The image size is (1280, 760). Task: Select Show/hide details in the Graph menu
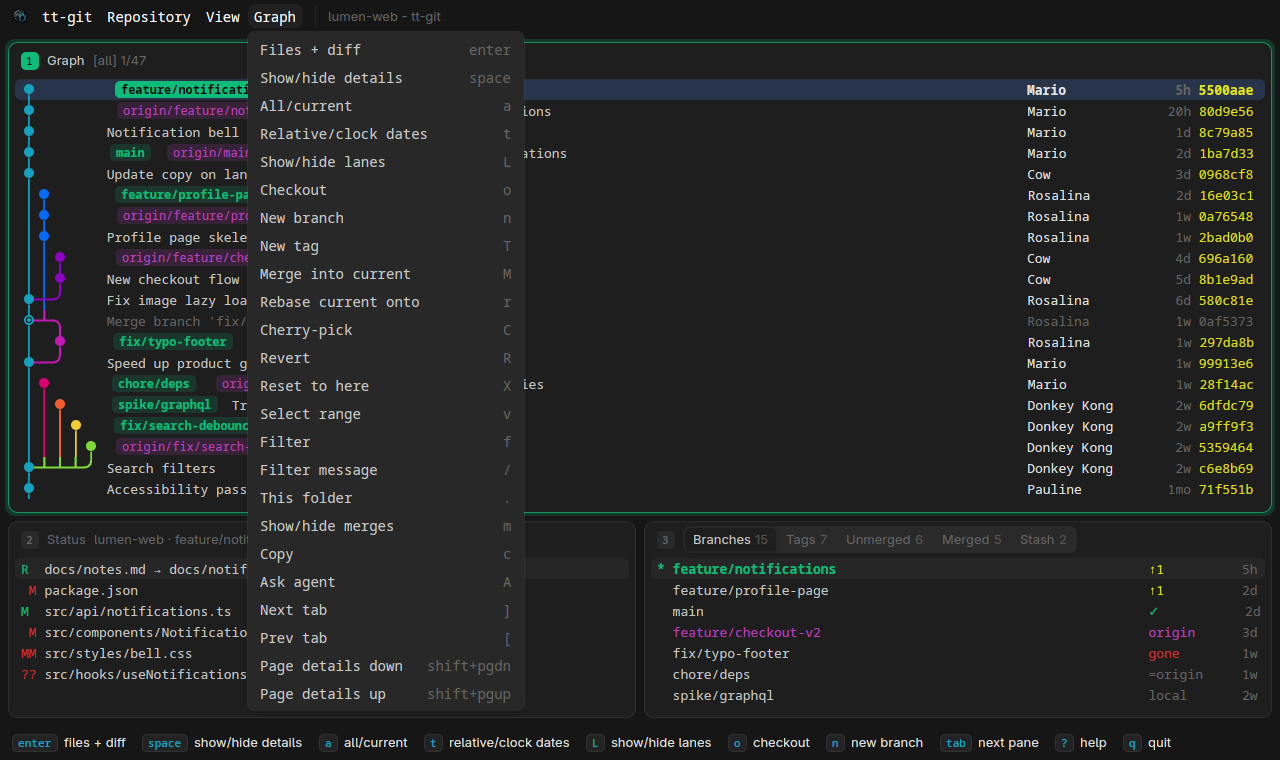coord(386,78)
